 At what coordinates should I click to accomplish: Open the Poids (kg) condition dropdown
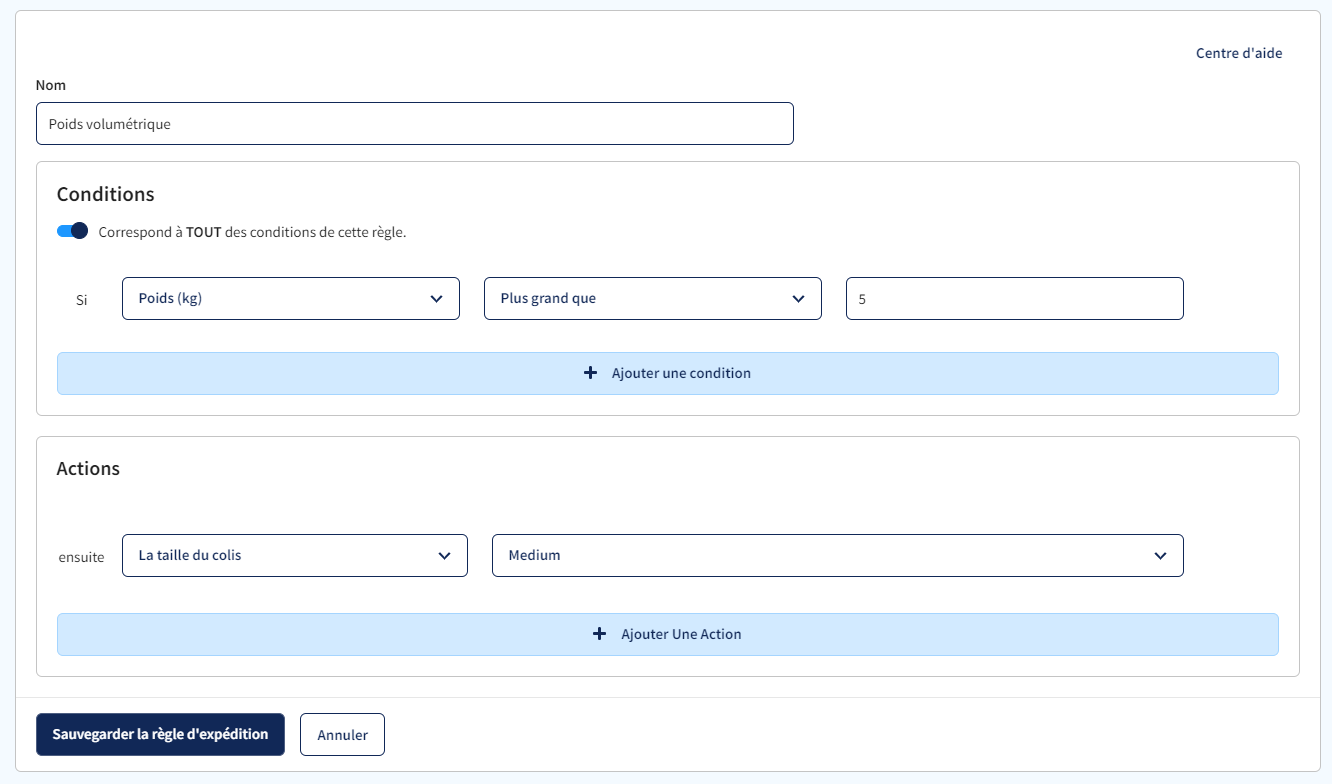point(291,298)
